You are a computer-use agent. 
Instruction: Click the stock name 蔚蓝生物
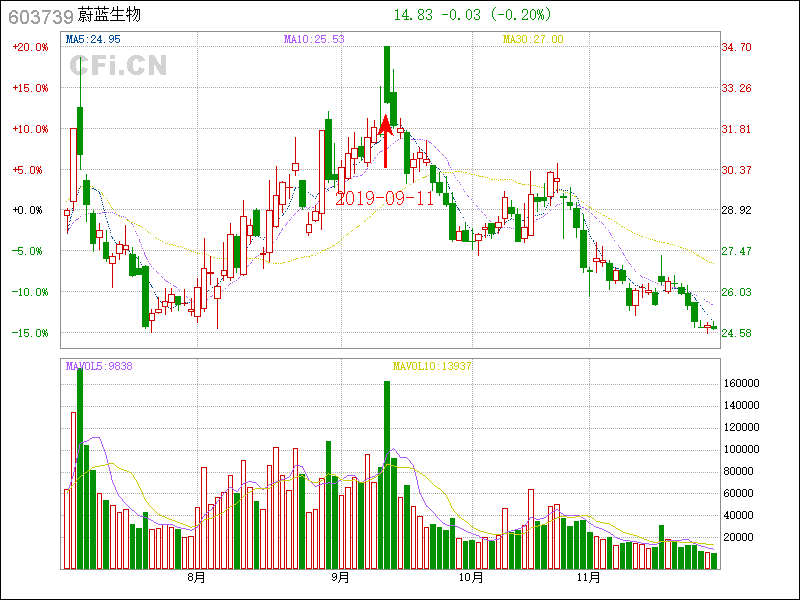click(109, 15)
